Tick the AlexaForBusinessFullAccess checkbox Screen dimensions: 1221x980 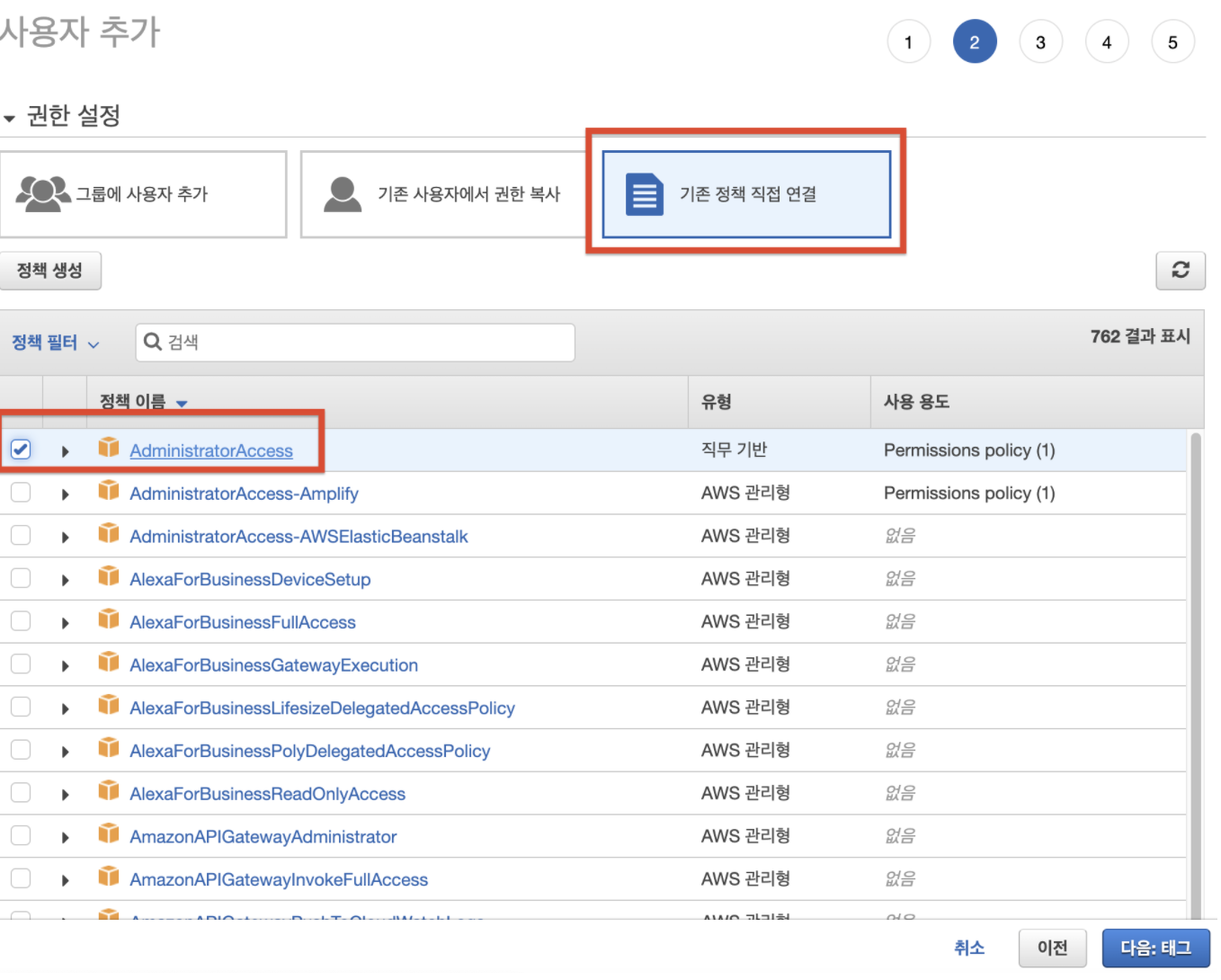[21, 620]
